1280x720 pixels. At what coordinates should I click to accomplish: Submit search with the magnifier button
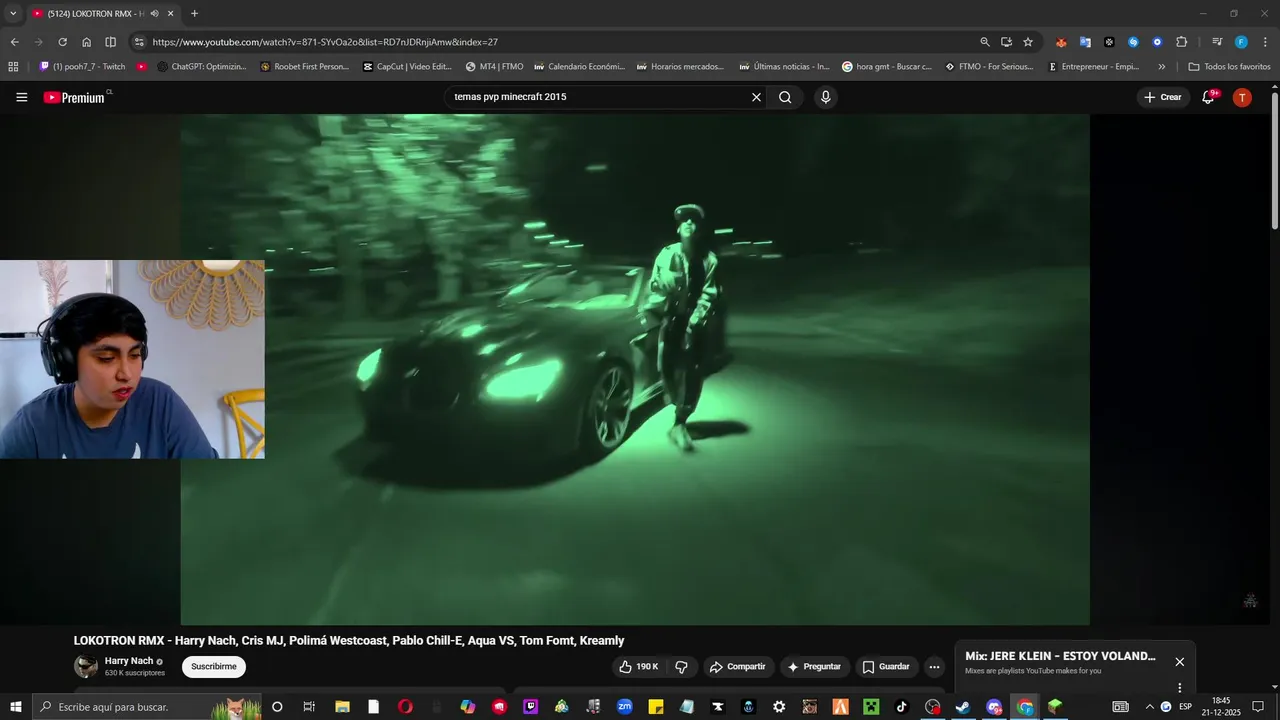coord(785,97)
